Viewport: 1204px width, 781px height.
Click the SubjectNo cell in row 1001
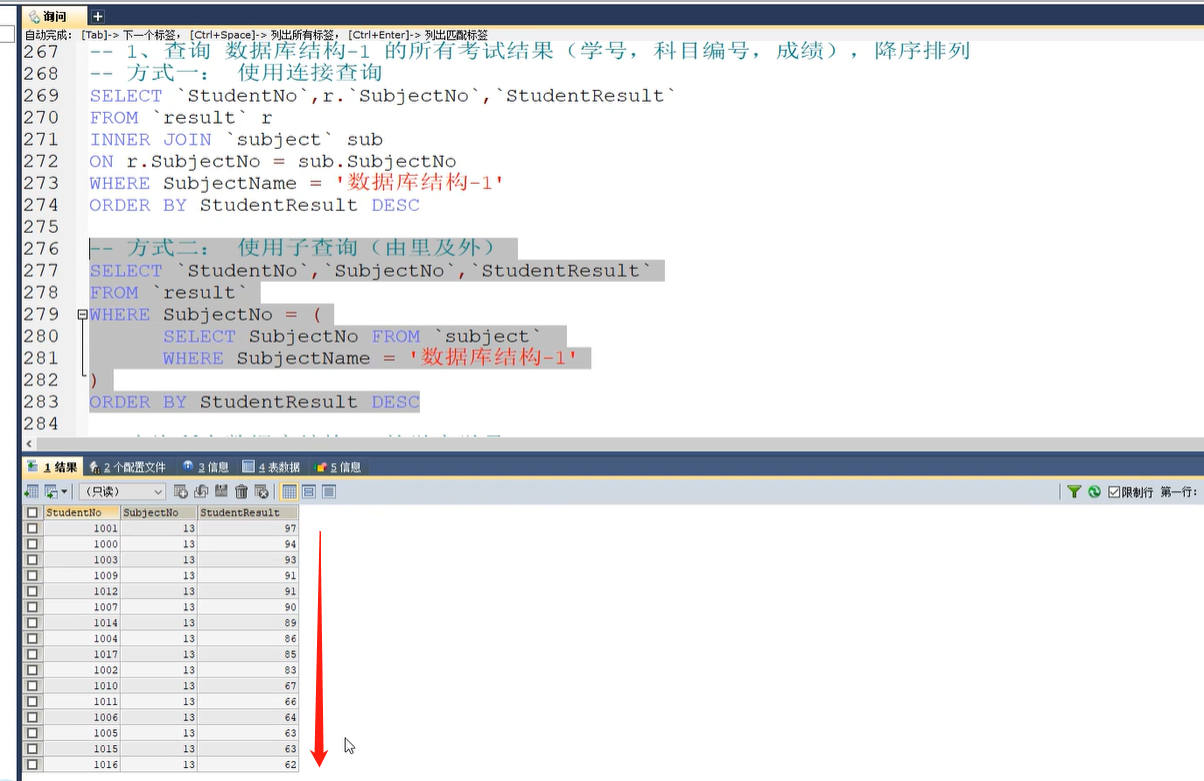point(158,528)
